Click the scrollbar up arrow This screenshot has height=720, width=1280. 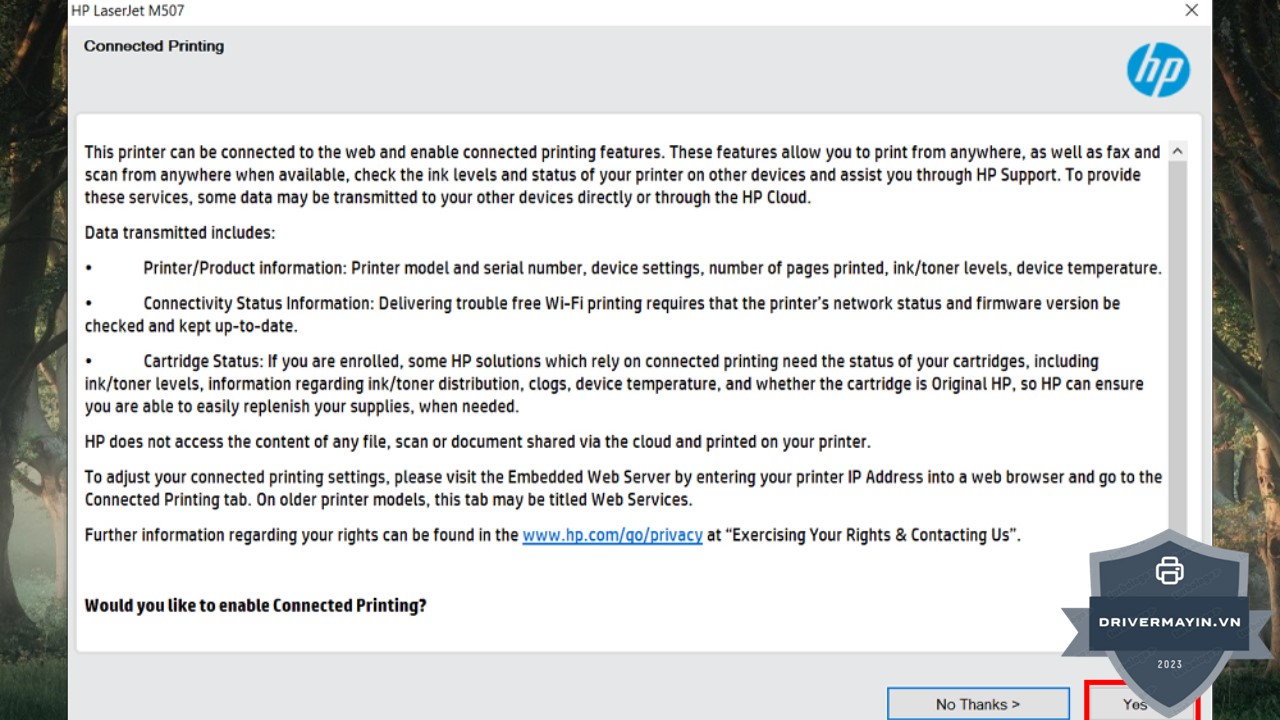1177,152
